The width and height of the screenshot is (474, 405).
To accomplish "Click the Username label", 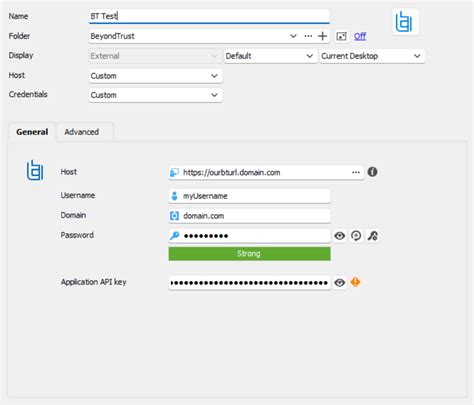I will (78, 195).
